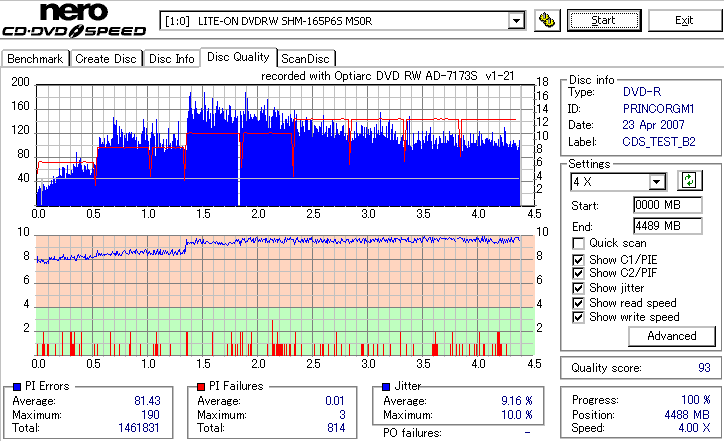Click the disc type DVD-R value
This screenshot has width=724, height=441.
642,91
